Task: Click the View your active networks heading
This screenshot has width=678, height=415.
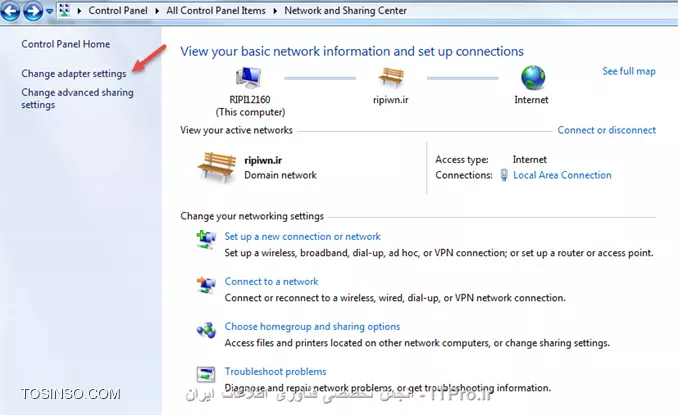Action: pyautogui.click(x=237, y=130)
